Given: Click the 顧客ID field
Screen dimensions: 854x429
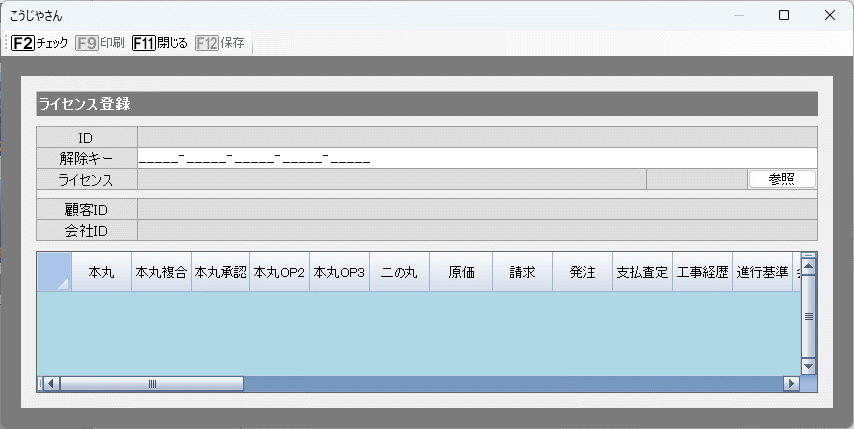Looking at the screenshot, I should [477, 209].
